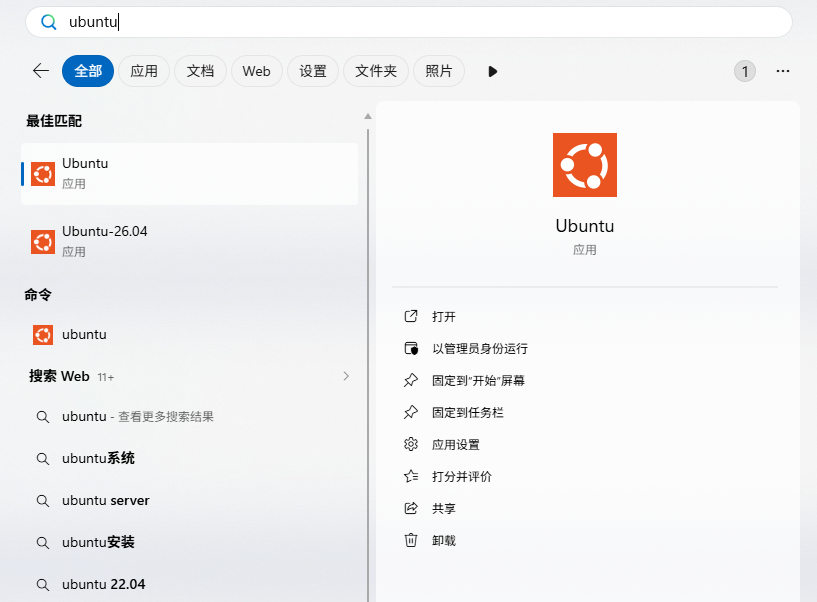Choose 卸载 to uninstall Ubuntu
The image size is (817, 602).
[x=443, y=540]
